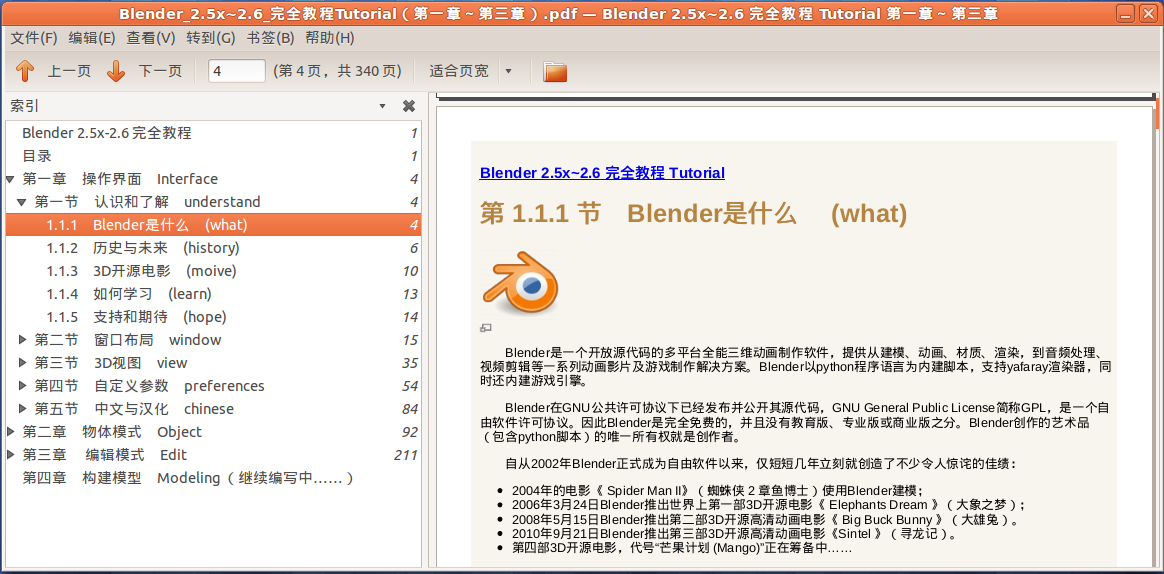Open the 转到(G) menu
The height and width of the screenshot is (574, 1164).
pos(210,38)
